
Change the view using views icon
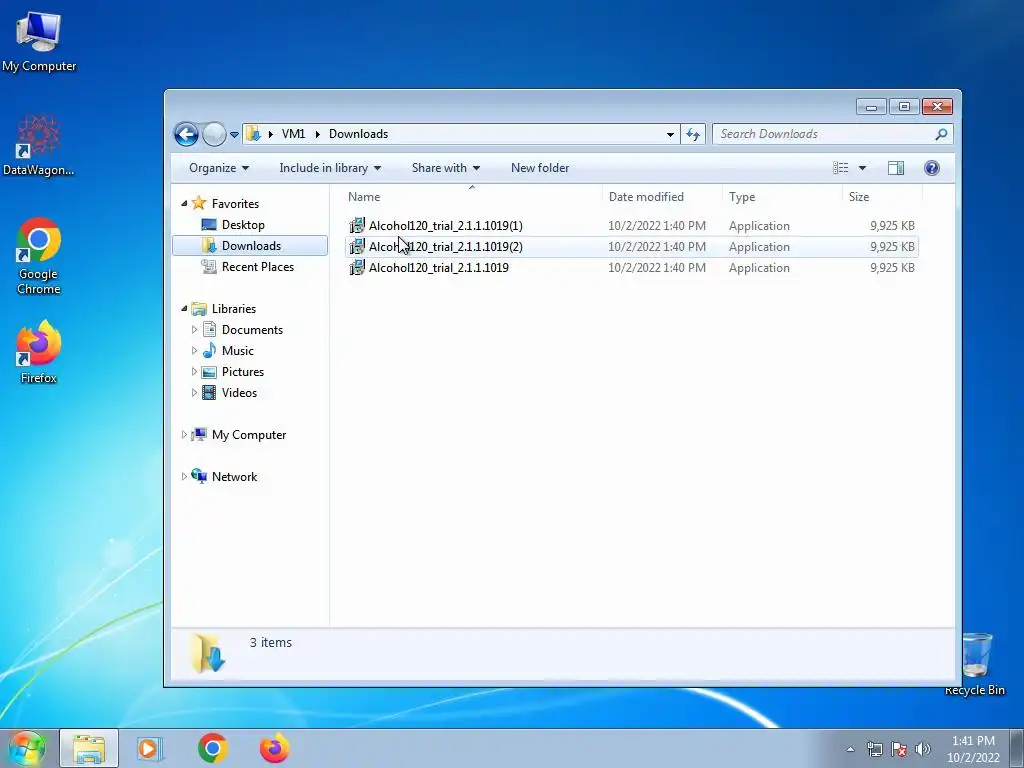pos(840,168)
